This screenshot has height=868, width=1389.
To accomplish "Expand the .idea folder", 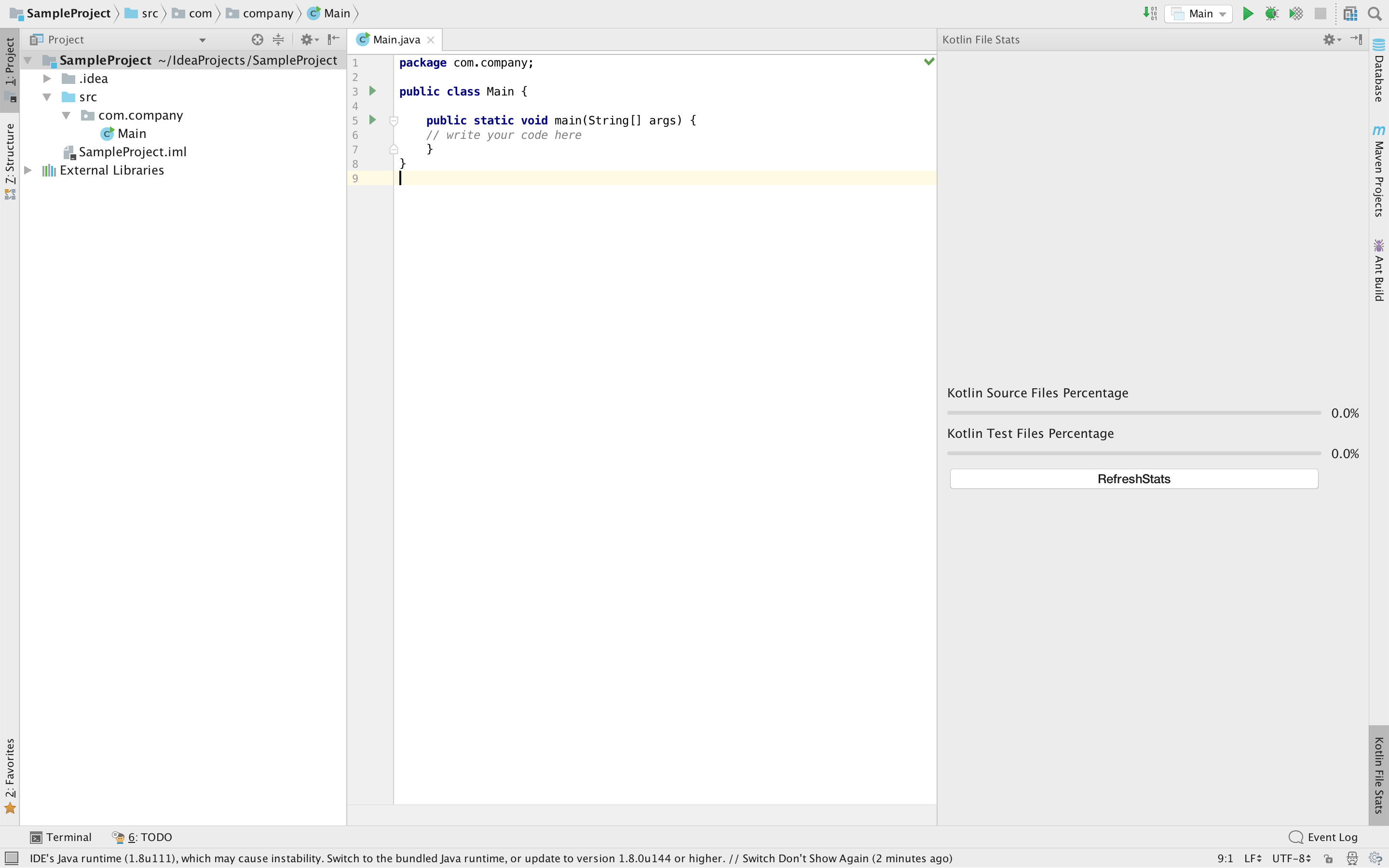I will click(x=47, y=79).
